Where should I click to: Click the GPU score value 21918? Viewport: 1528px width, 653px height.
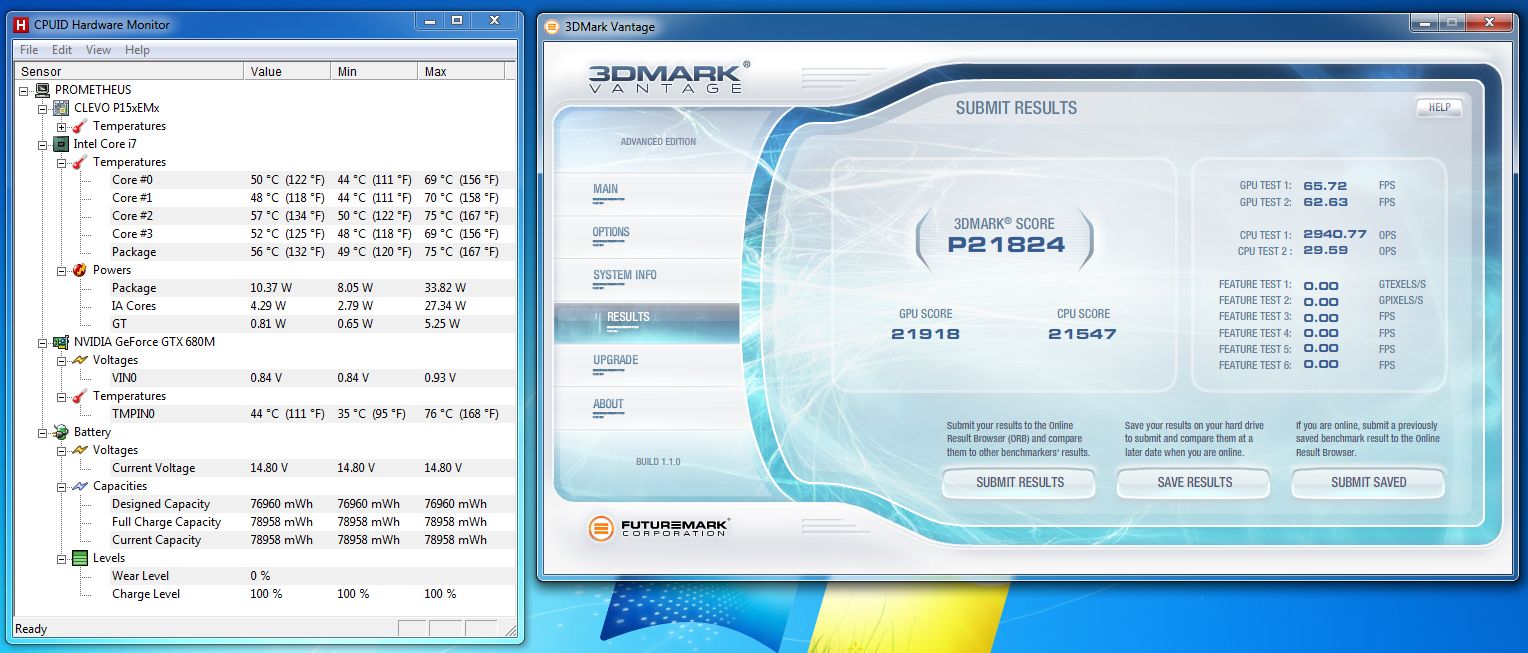[x=925, y=334]
